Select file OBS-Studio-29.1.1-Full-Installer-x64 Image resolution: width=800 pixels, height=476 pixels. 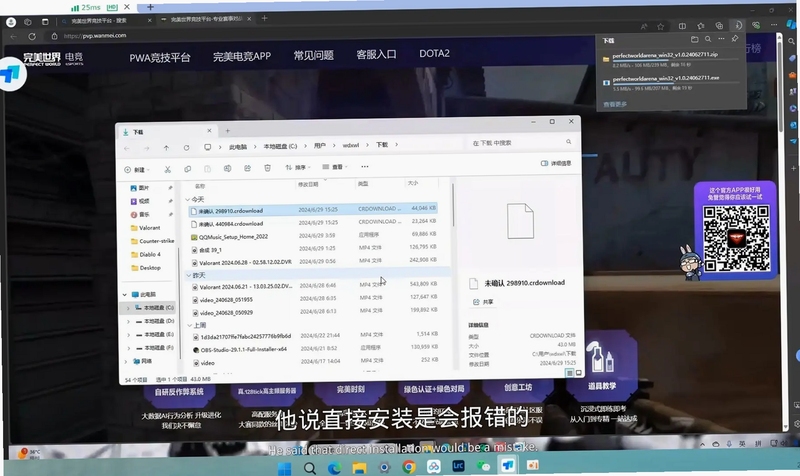click(x=243, y=349)
